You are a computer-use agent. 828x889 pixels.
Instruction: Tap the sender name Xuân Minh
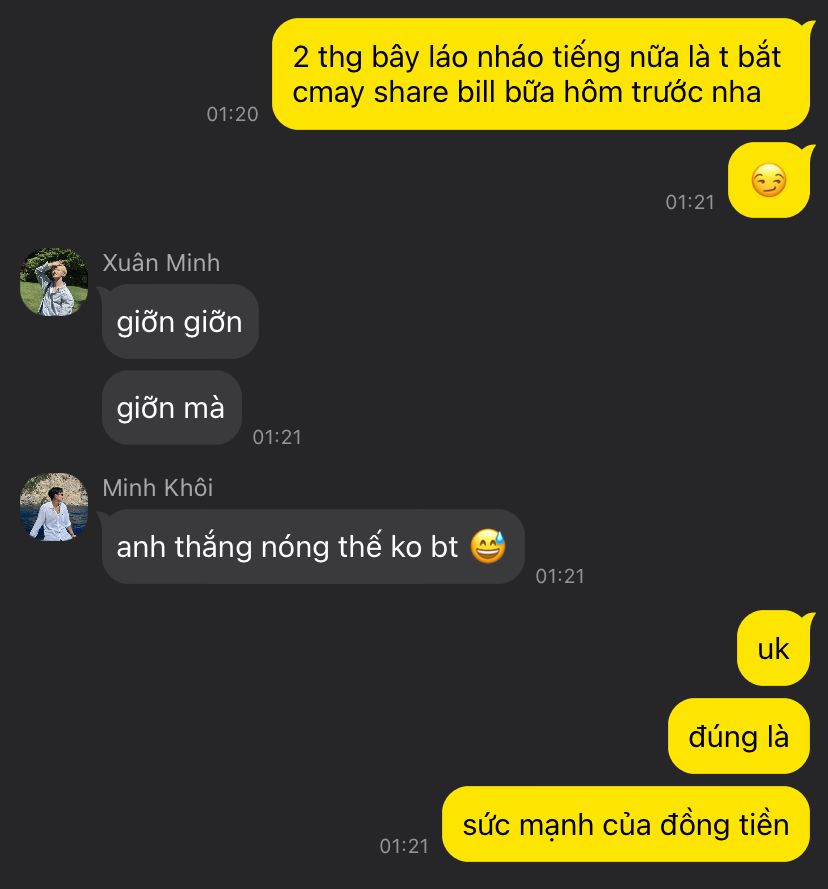point(161,263)
